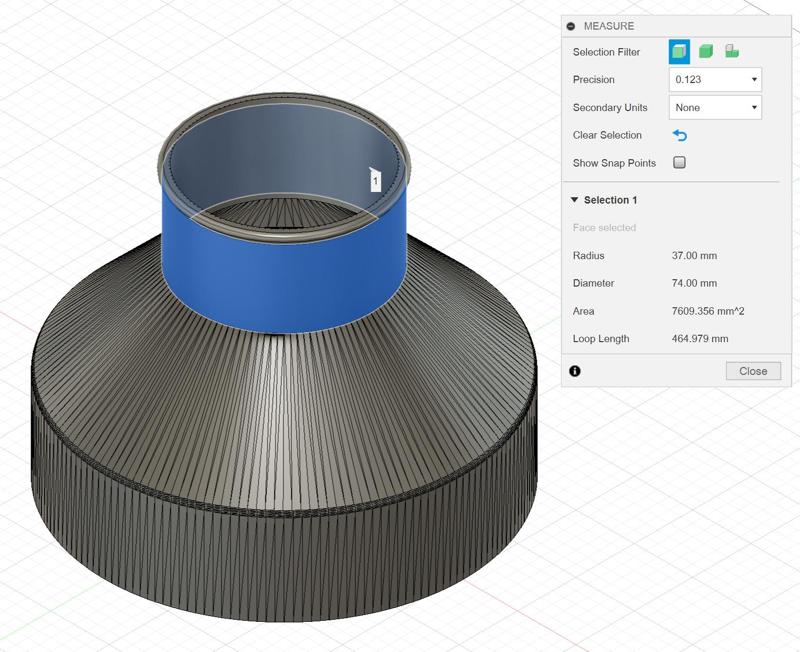Click the Loop Length value 464.979 mm

pyautogui.click(x=699, y=339)
